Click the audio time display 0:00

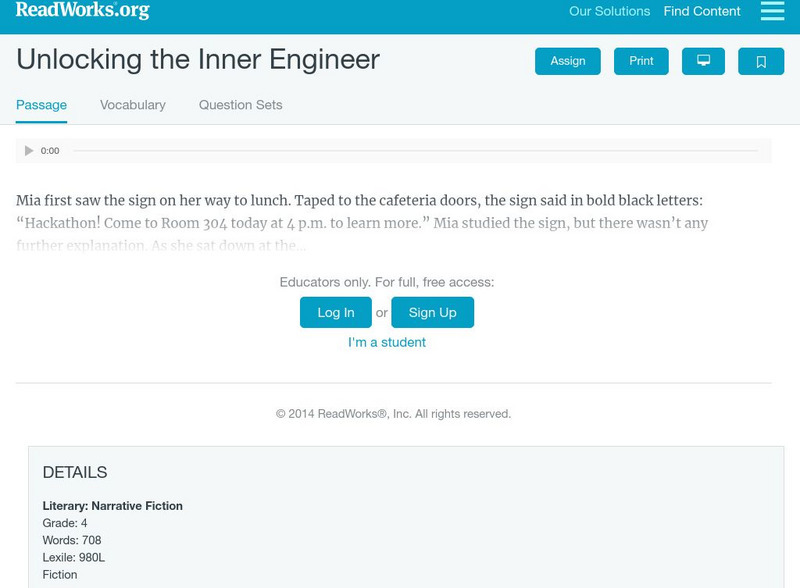(50, 151)
